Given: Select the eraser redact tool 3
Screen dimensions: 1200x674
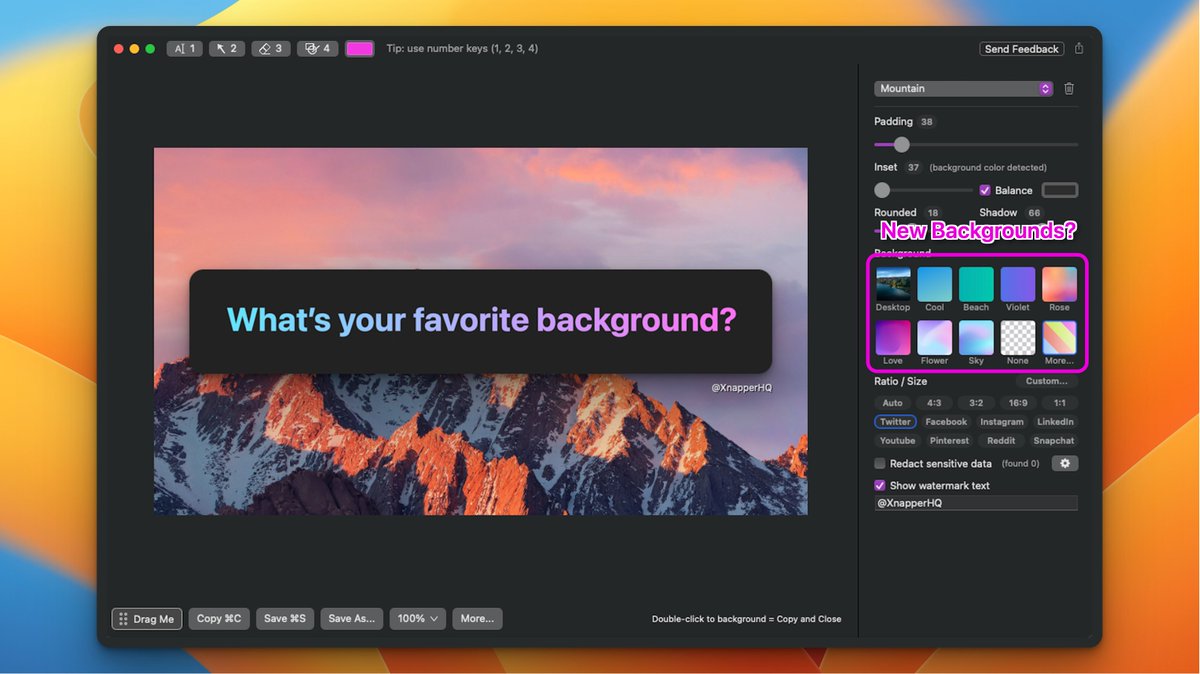Looking at the screenshot, I should 271,48.
